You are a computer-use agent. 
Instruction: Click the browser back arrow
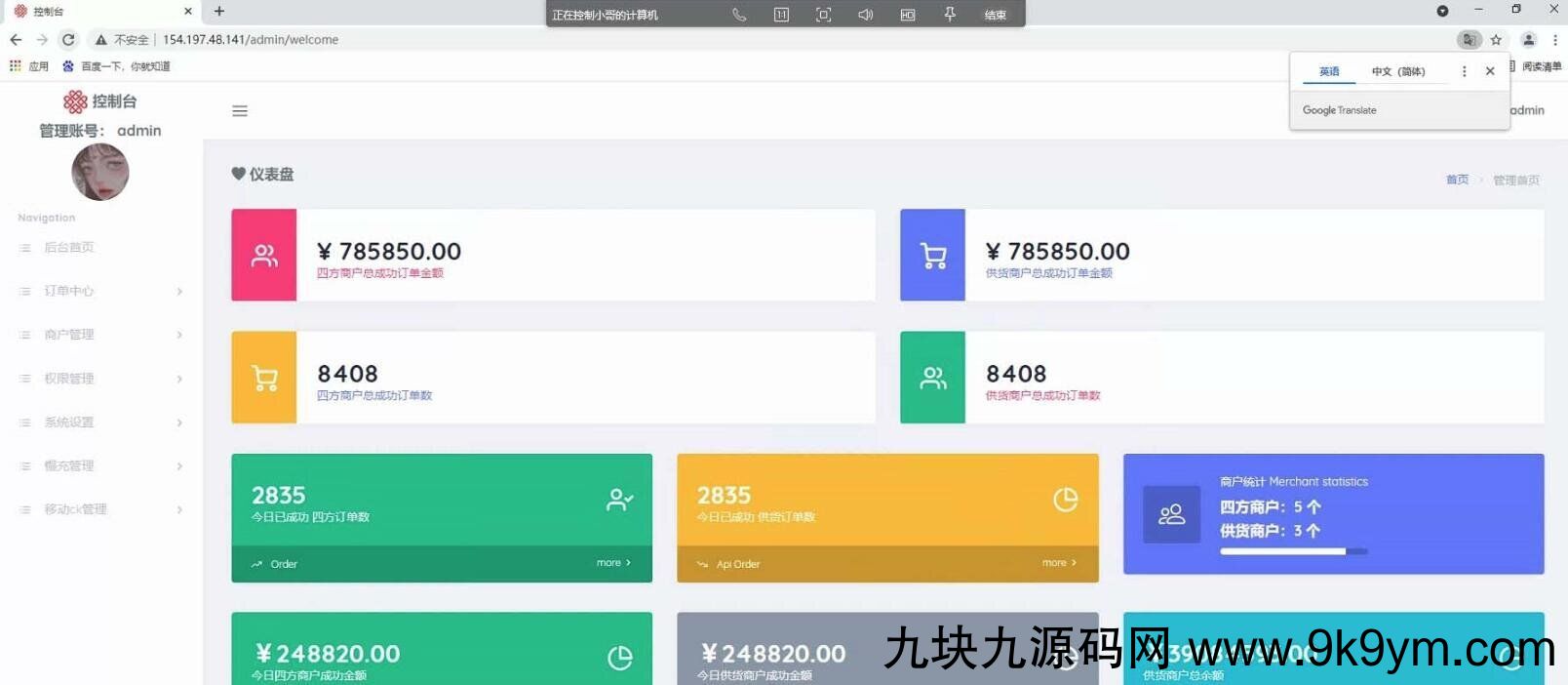tap(16, 40)
